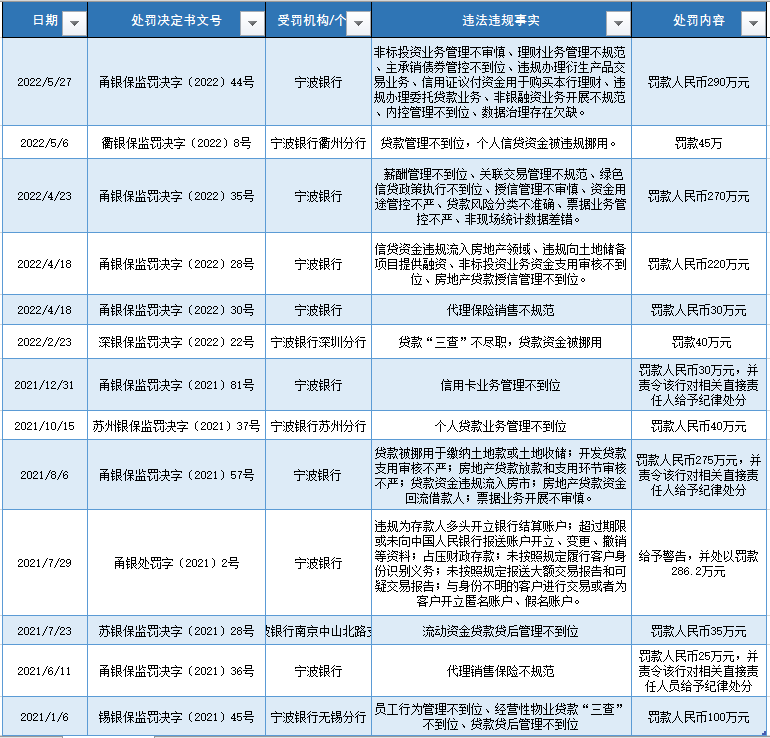Select cell 宁波银行衢州分行
Screen dimensions: 770x738
click(x=318, y=143)
